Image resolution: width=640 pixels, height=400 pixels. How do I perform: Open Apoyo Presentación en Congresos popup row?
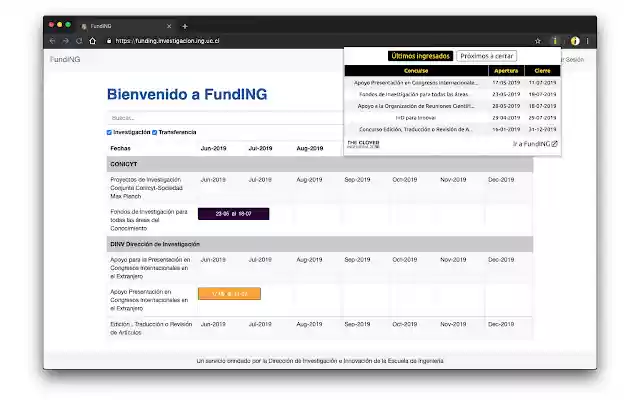(452, 83)
